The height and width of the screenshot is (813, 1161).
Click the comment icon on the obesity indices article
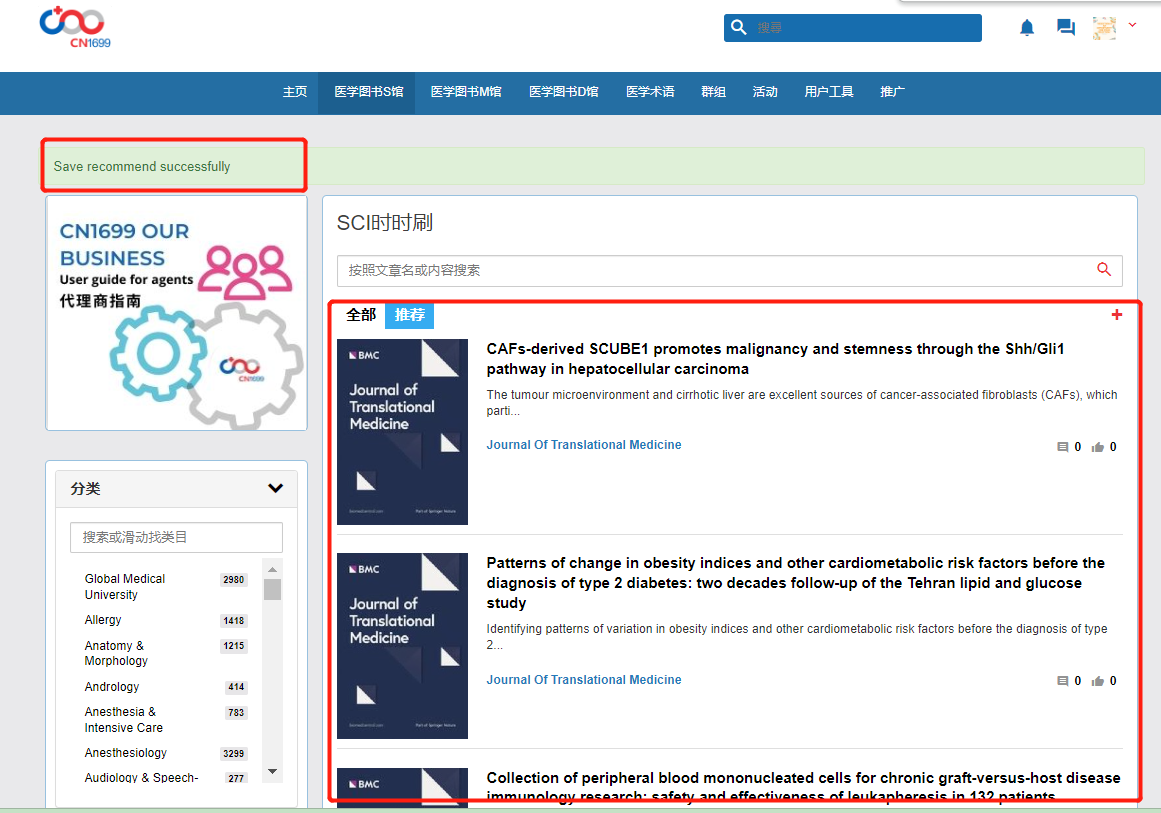click(1063, 681)
